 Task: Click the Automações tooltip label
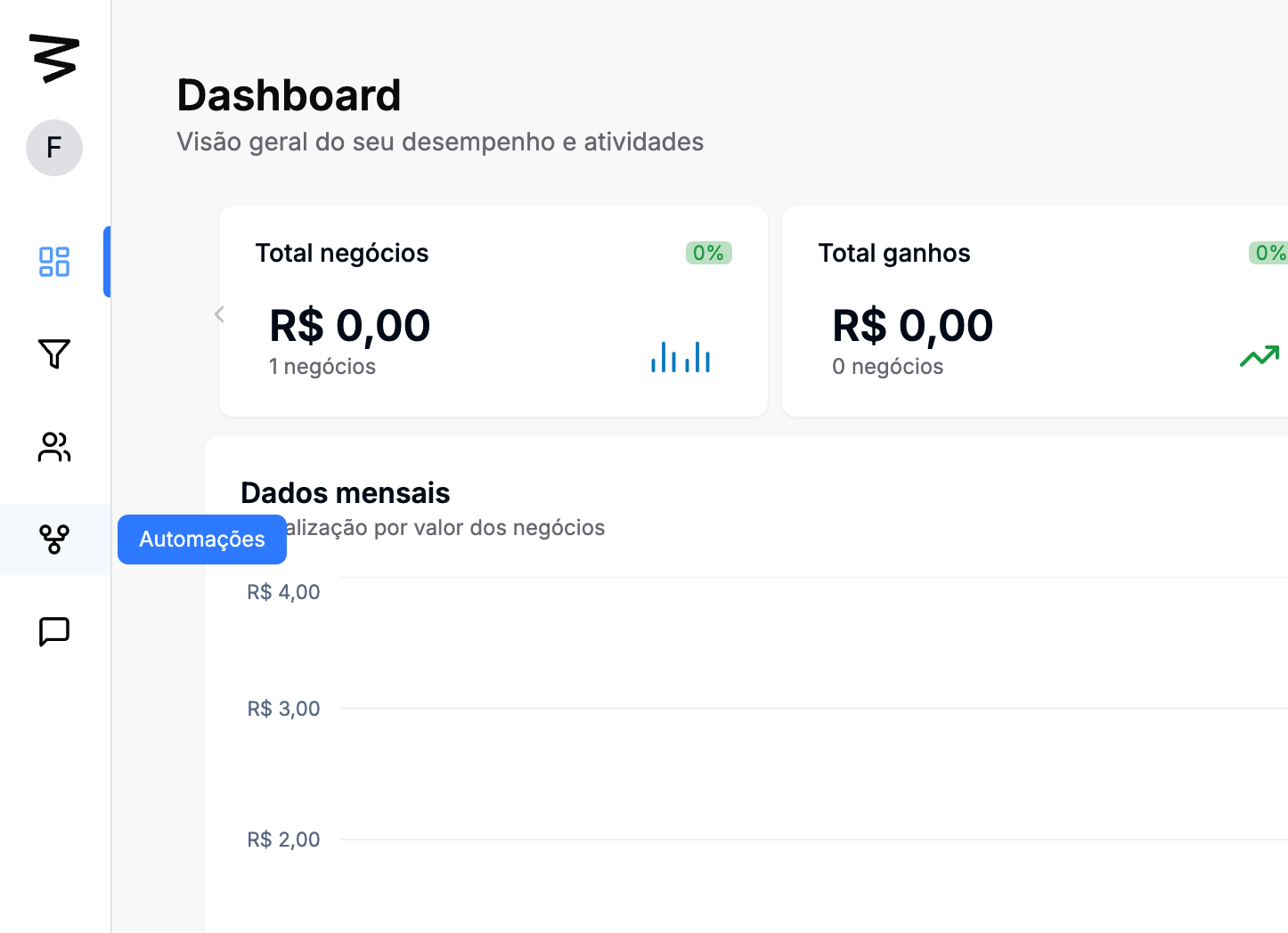[x=202, y=540]
